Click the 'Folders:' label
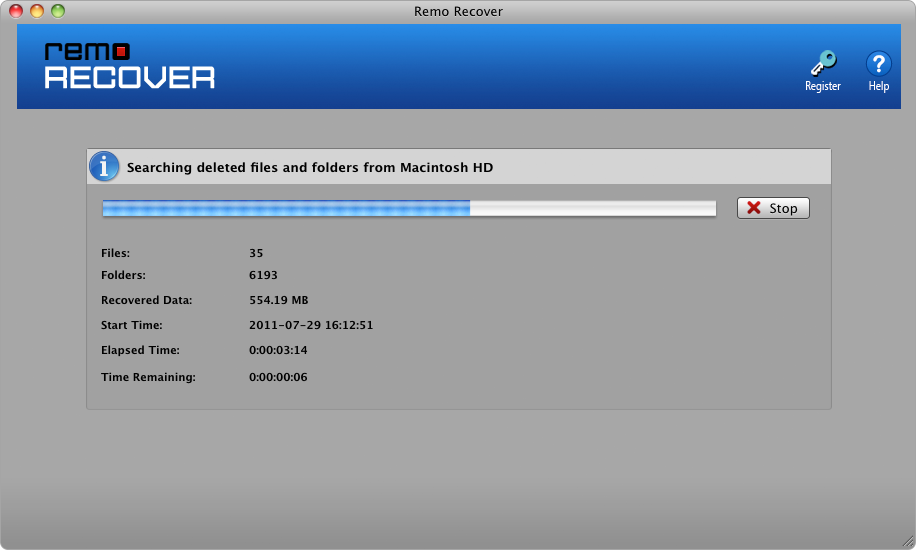 (123, 275)
